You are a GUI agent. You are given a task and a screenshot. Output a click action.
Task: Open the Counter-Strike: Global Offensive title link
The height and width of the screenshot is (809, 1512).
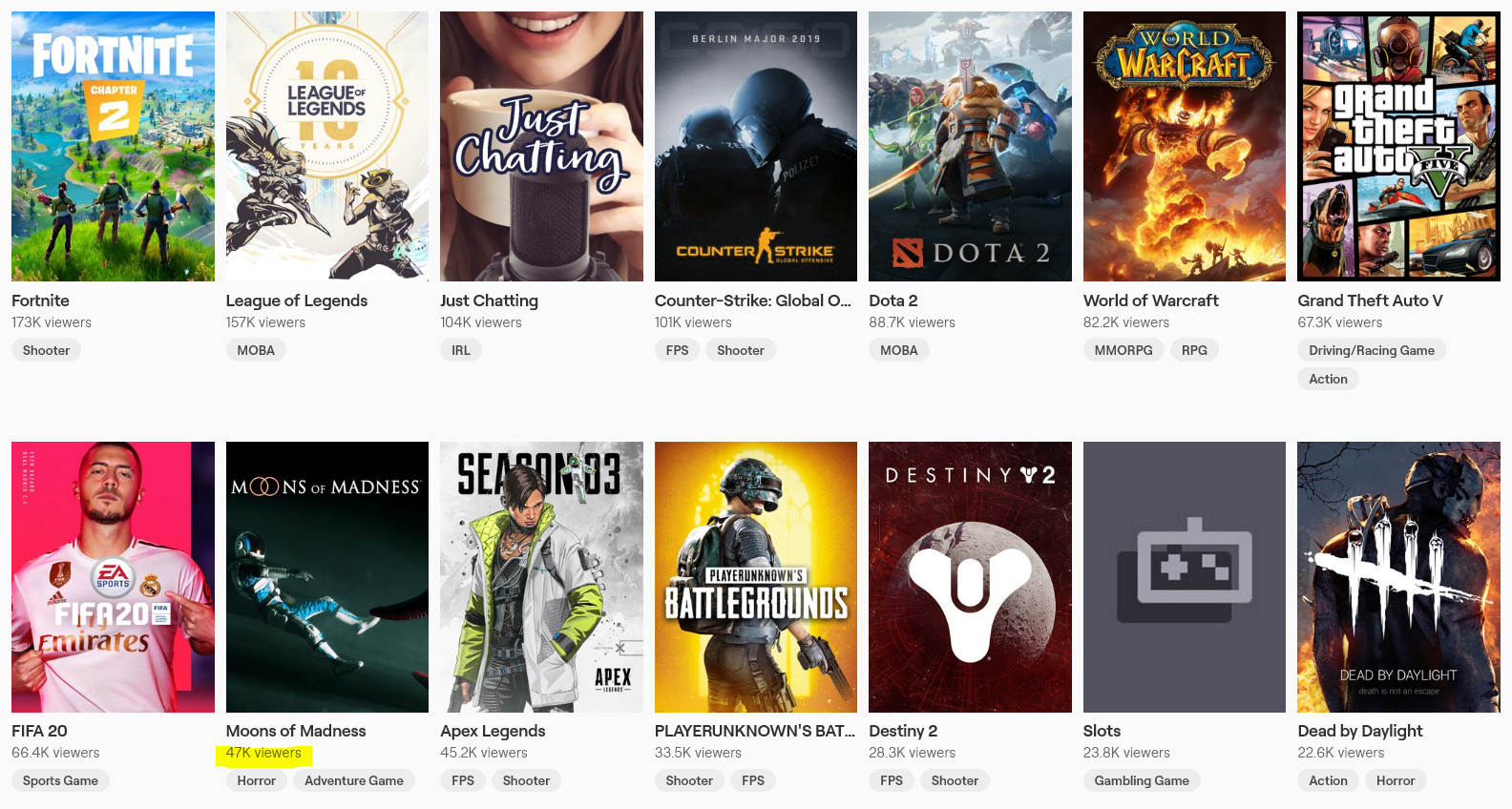pyautogui.click(x=752, y=301)
